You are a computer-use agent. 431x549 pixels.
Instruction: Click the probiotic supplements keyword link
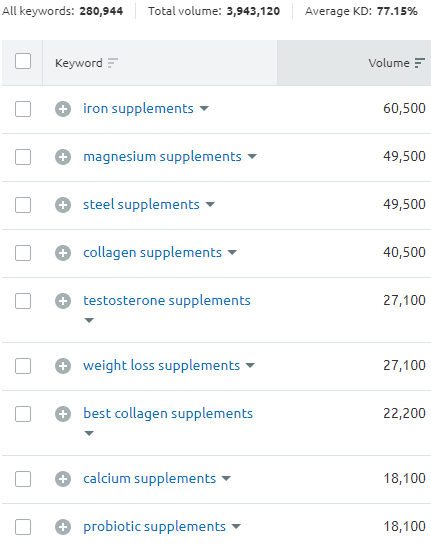(x=154, y=527)
